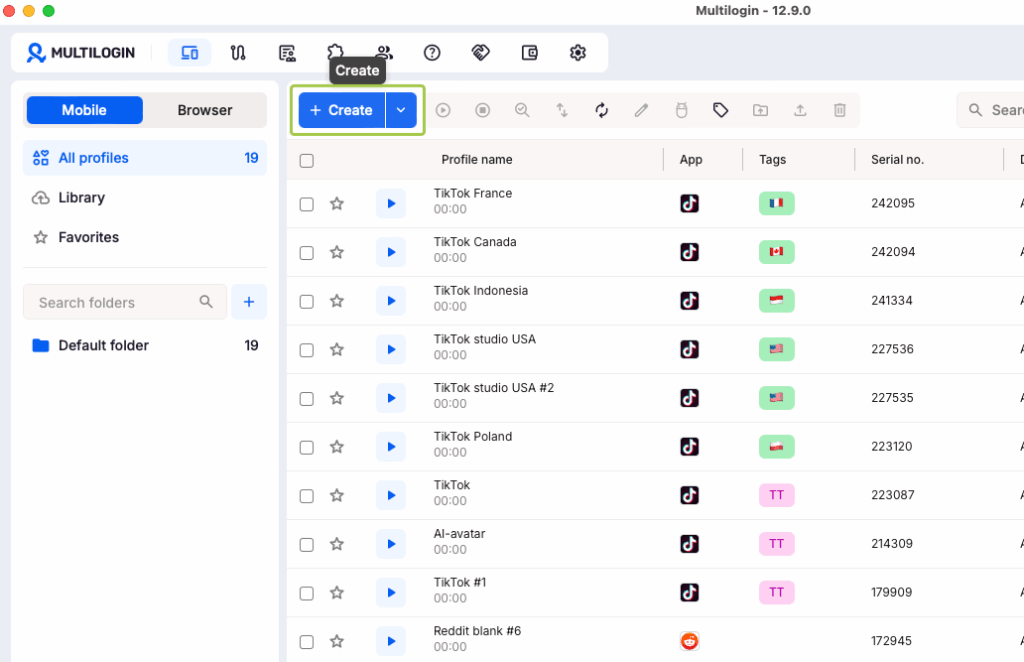
Task: Launch the TikTok France profile play button
Action: point(391,204)
